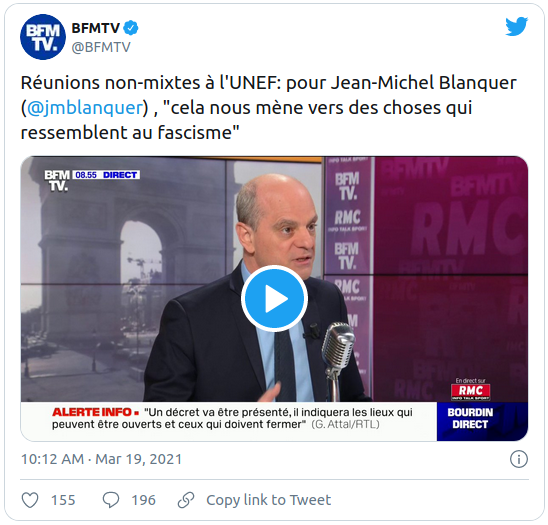Click the BFM TV logo in the video corner
Viewport: 548px width, 525px height.
[x=57, y=180]
